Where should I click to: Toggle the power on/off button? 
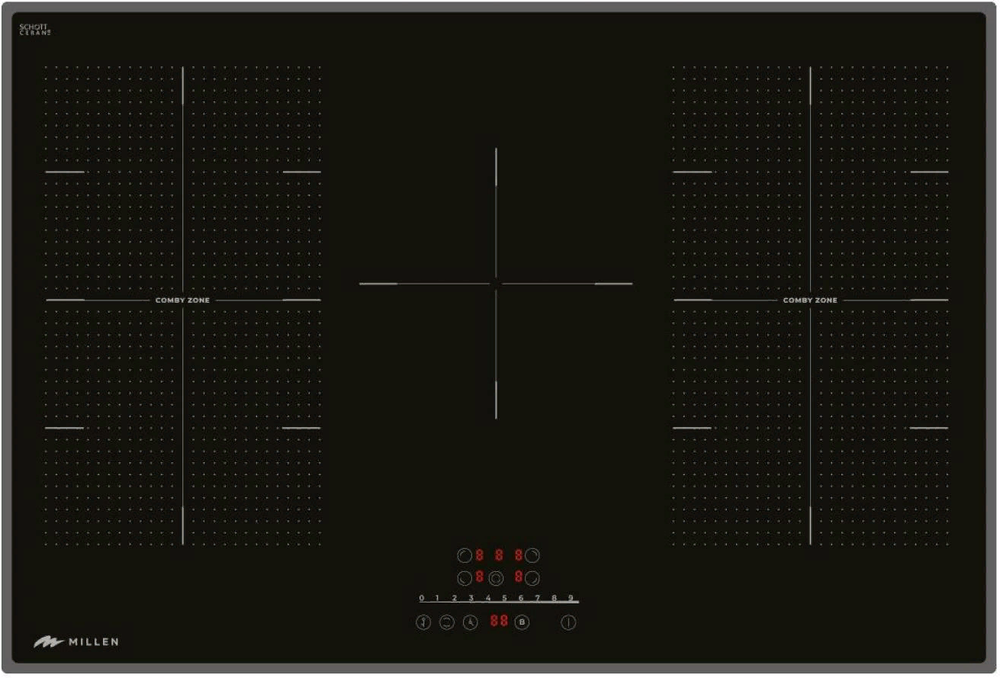tap(569, 622)
